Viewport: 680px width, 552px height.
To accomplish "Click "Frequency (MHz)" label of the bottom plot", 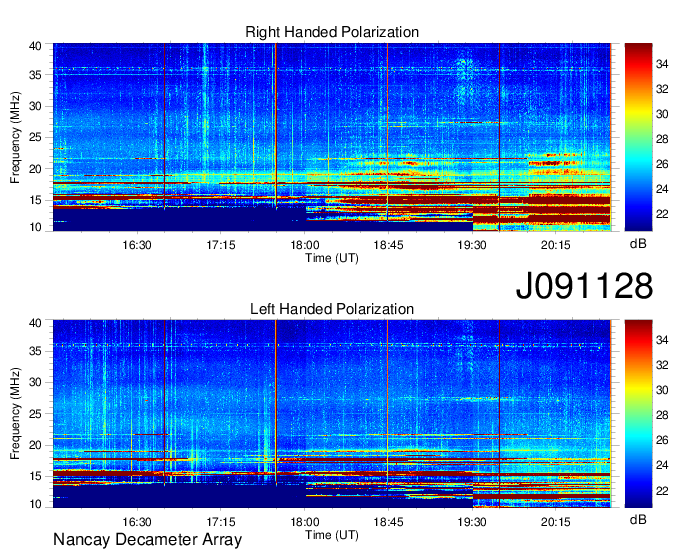I will point(15,414).
